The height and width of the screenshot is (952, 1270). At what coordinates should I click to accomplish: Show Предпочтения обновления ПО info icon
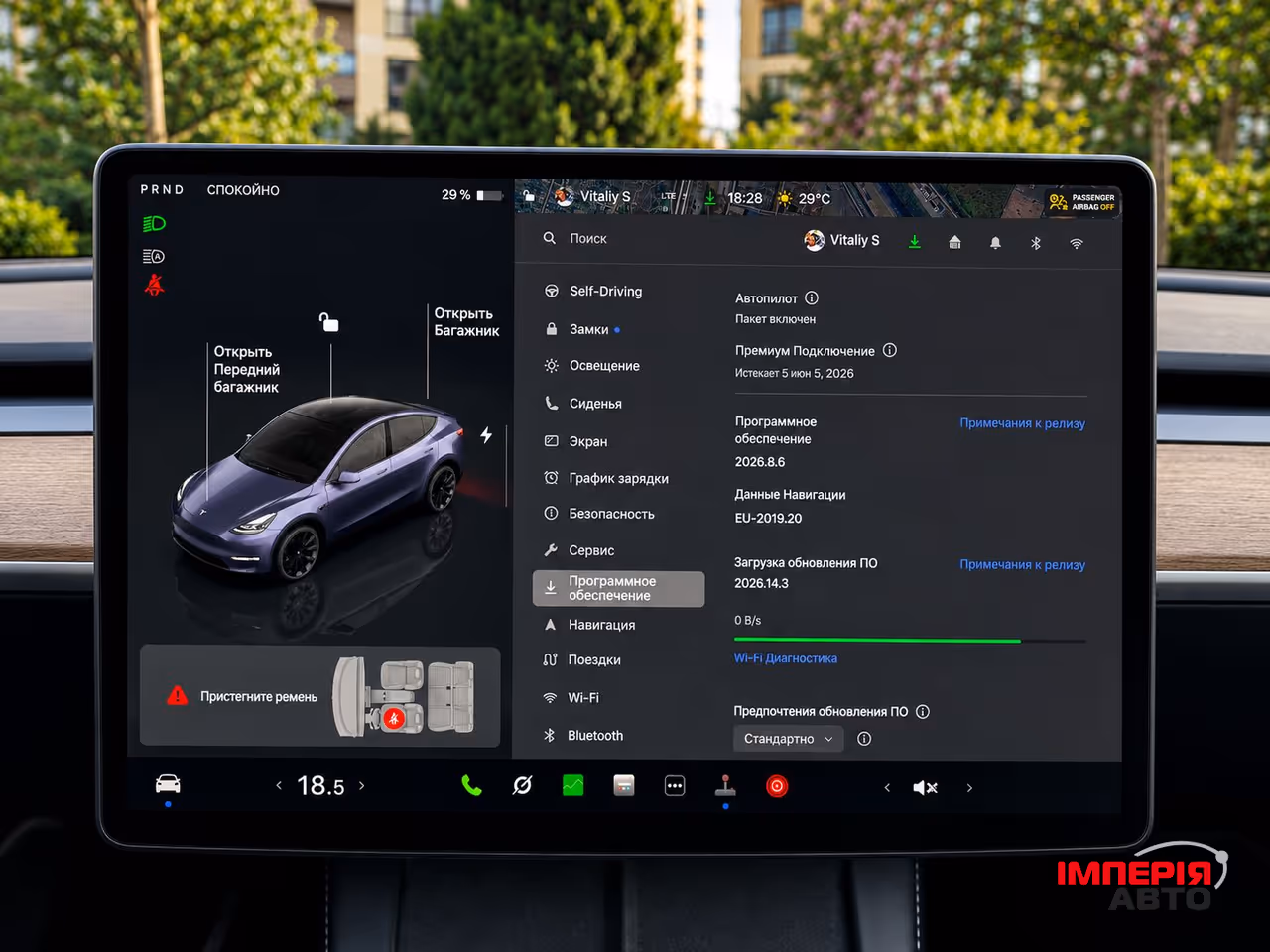point(923,711)
